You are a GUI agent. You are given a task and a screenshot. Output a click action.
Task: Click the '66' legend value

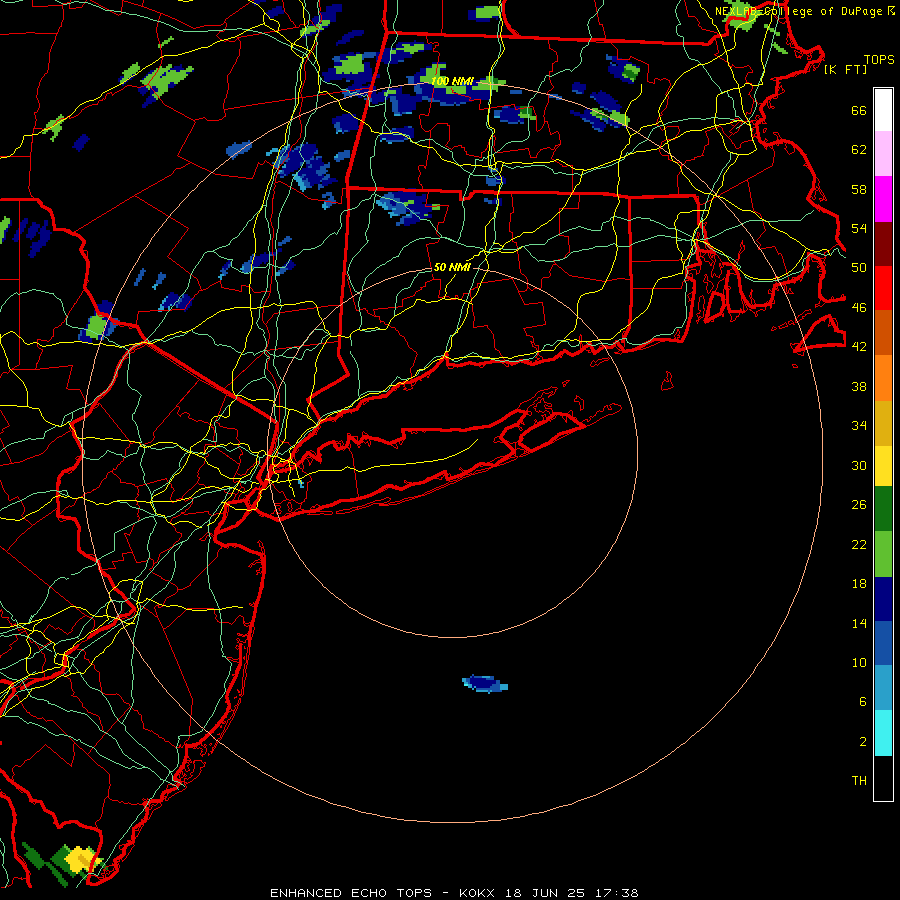point(859,111)
